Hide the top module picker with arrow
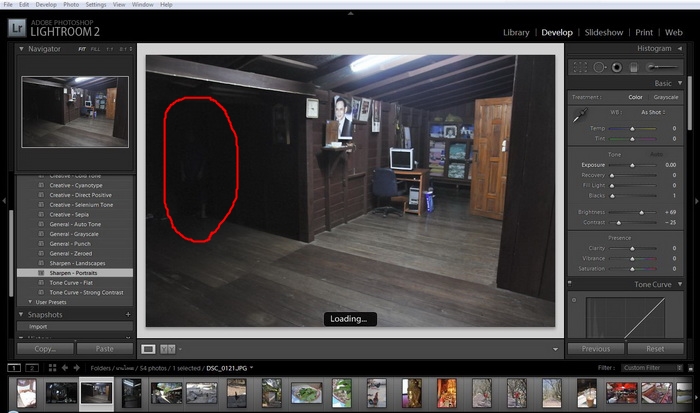 (350, 13)
